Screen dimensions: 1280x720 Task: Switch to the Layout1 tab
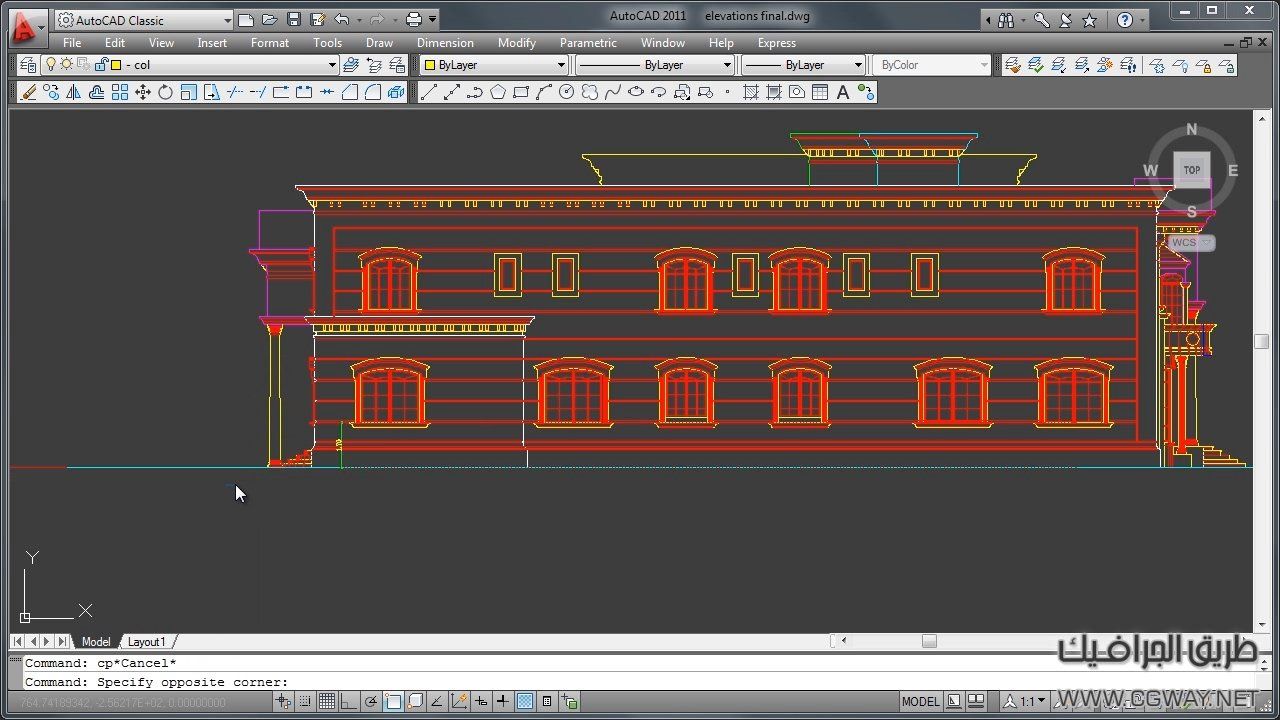pos(146,642)
